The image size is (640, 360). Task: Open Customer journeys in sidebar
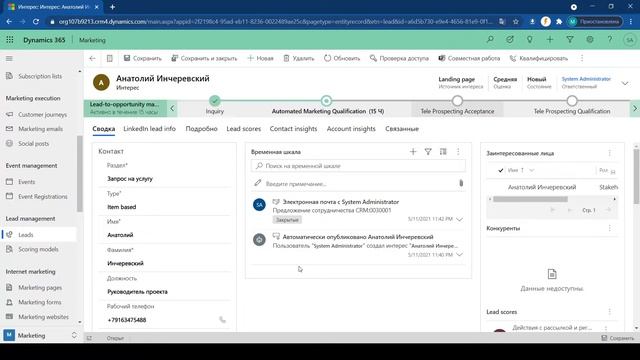tap(42, 114)
